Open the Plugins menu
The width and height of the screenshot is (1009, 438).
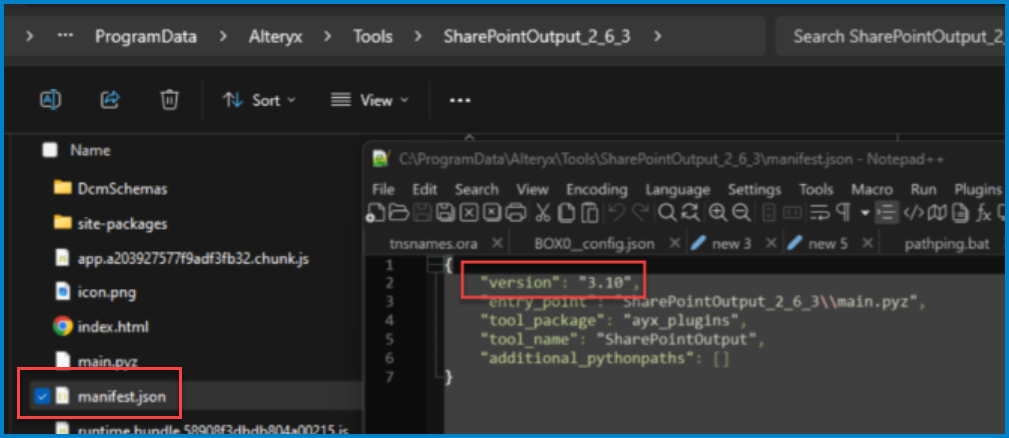[977, 190]
